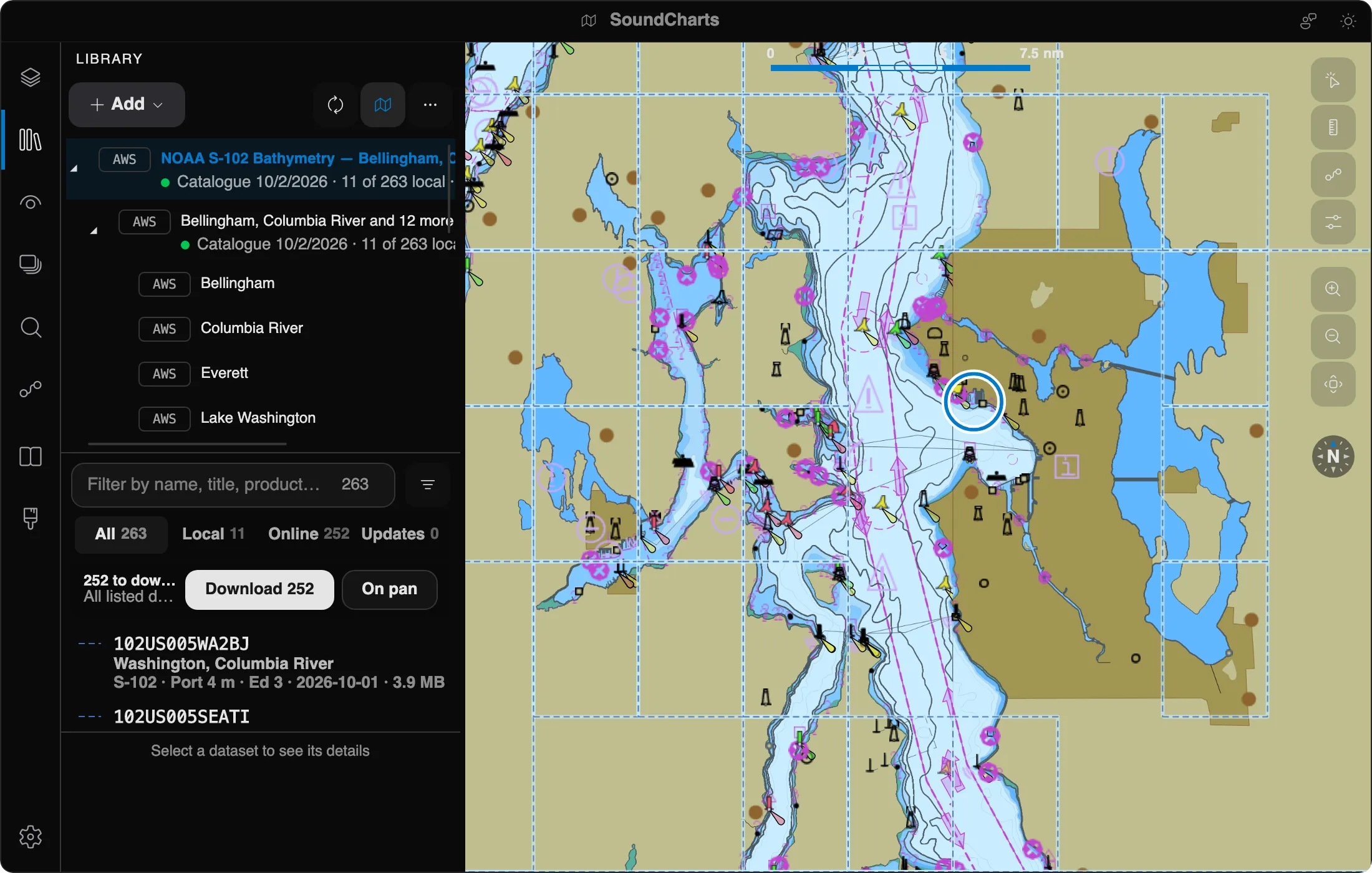1372x873 pixels.
Task: Open the Routes sidebar icon
Action: coord(30,390)
